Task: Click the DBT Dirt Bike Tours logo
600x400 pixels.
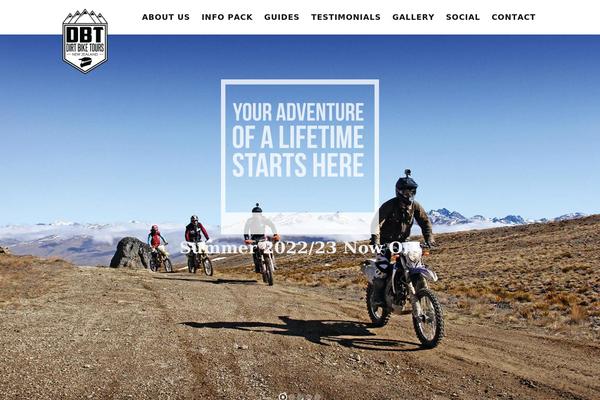Action: (85, 41)
